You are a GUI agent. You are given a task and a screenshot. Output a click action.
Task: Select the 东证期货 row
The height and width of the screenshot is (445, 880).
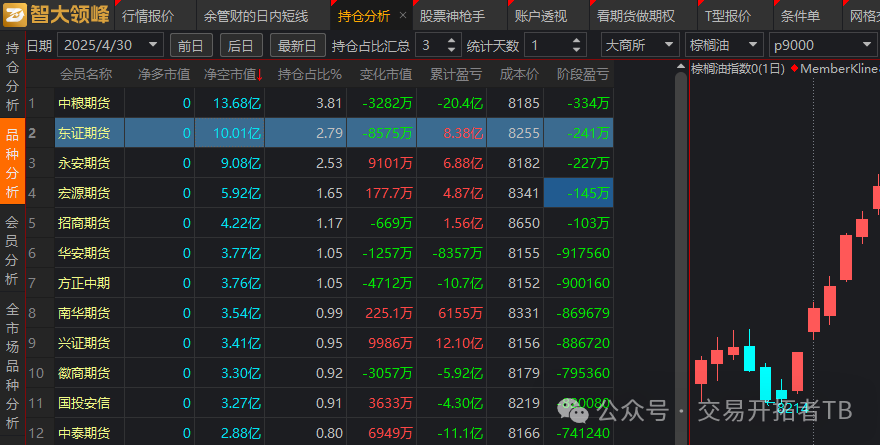click(320, 133)
